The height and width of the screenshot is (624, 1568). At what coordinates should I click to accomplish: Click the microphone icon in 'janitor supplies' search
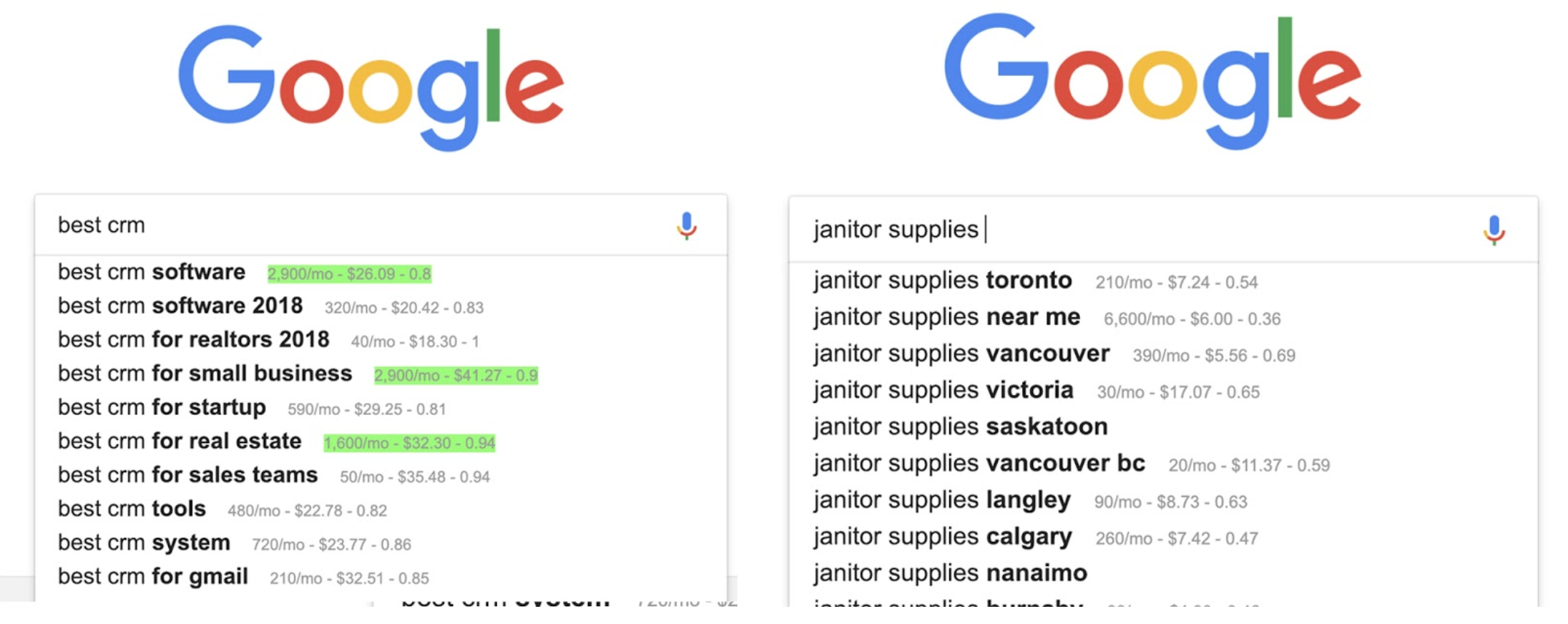tap(1493, 230)
